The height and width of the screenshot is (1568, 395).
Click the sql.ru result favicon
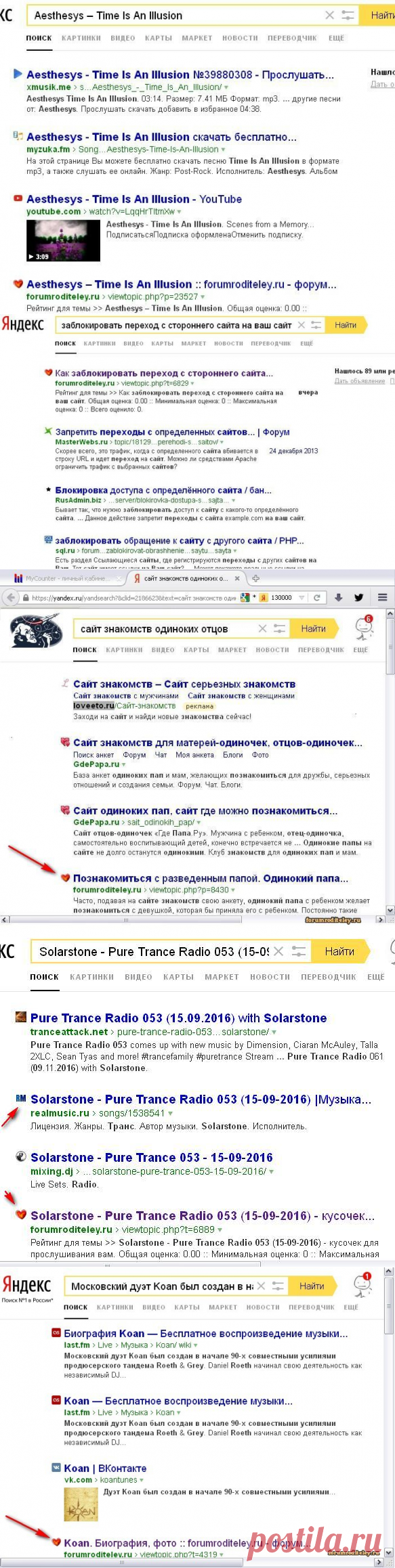(48, 540)
